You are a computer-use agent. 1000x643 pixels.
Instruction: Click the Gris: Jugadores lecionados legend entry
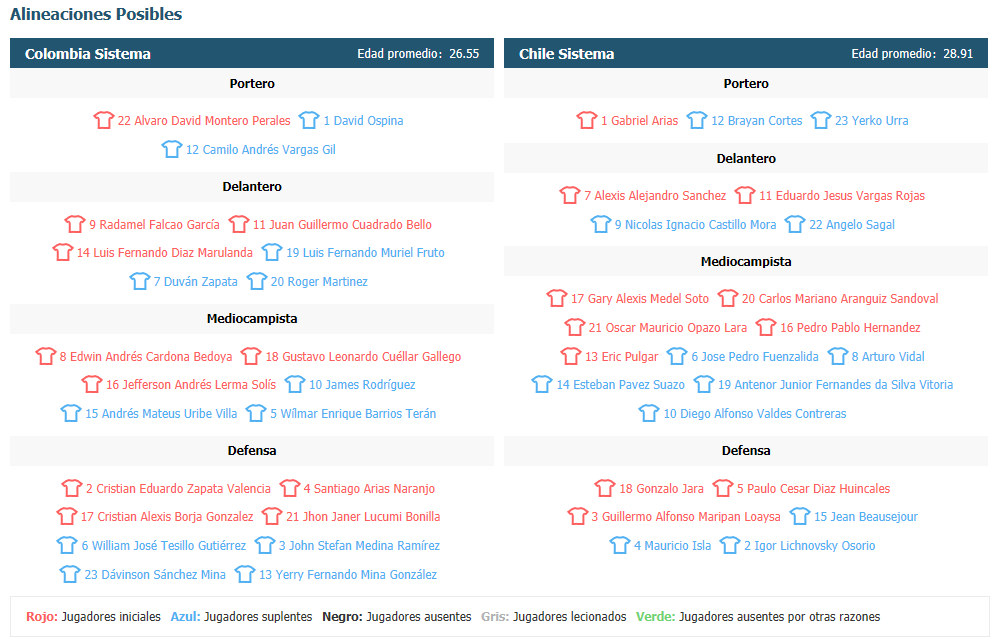(x=554, y=616)
